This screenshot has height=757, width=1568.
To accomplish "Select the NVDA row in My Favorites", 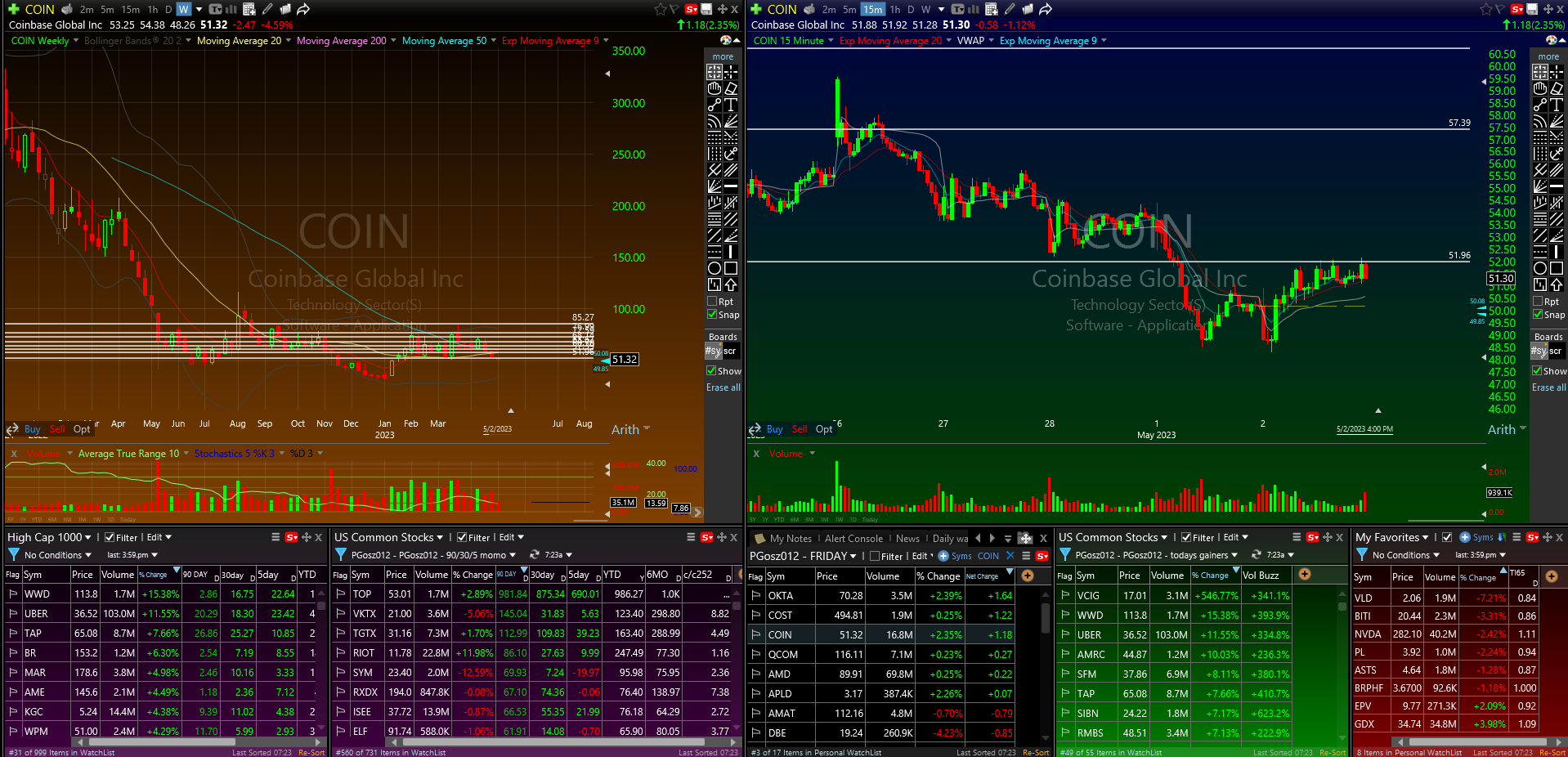I will click(1445, 634).
